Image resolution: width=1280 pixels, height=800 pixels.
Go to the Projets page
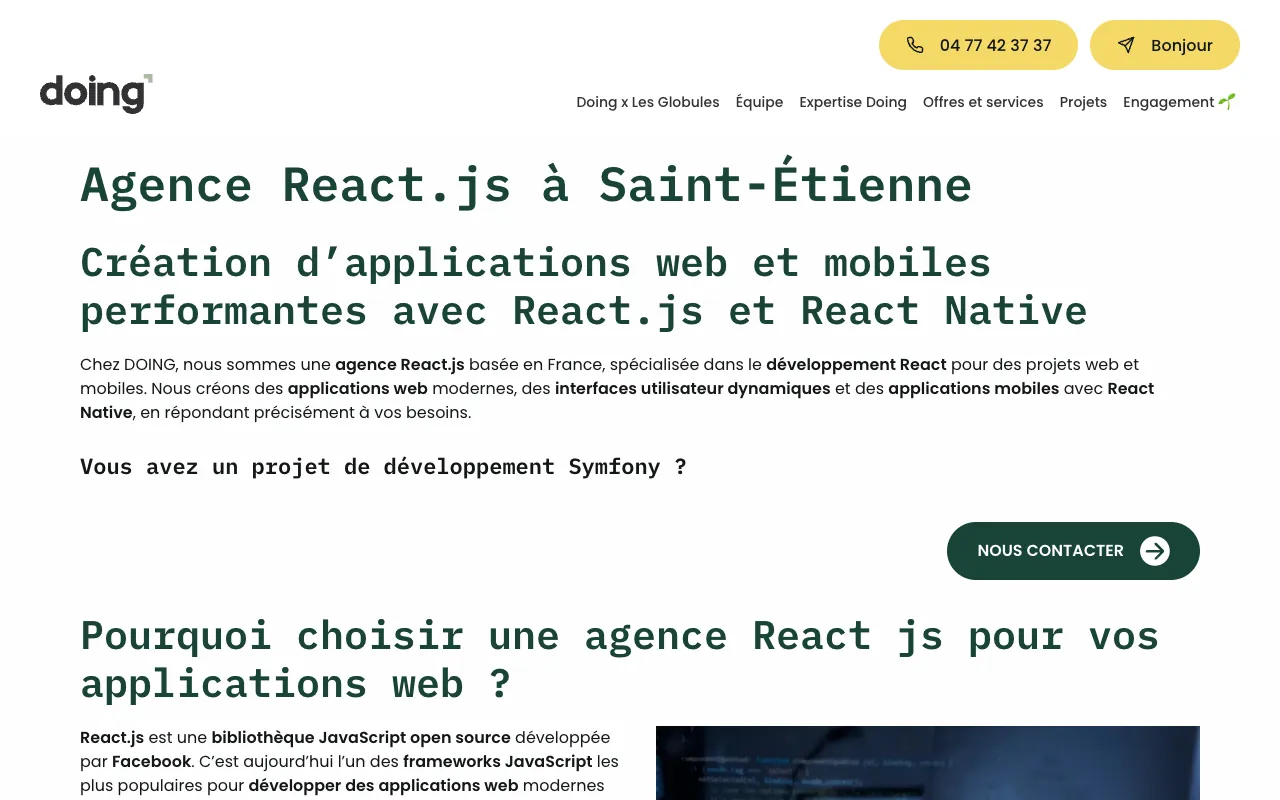(x=1083, y=102)
